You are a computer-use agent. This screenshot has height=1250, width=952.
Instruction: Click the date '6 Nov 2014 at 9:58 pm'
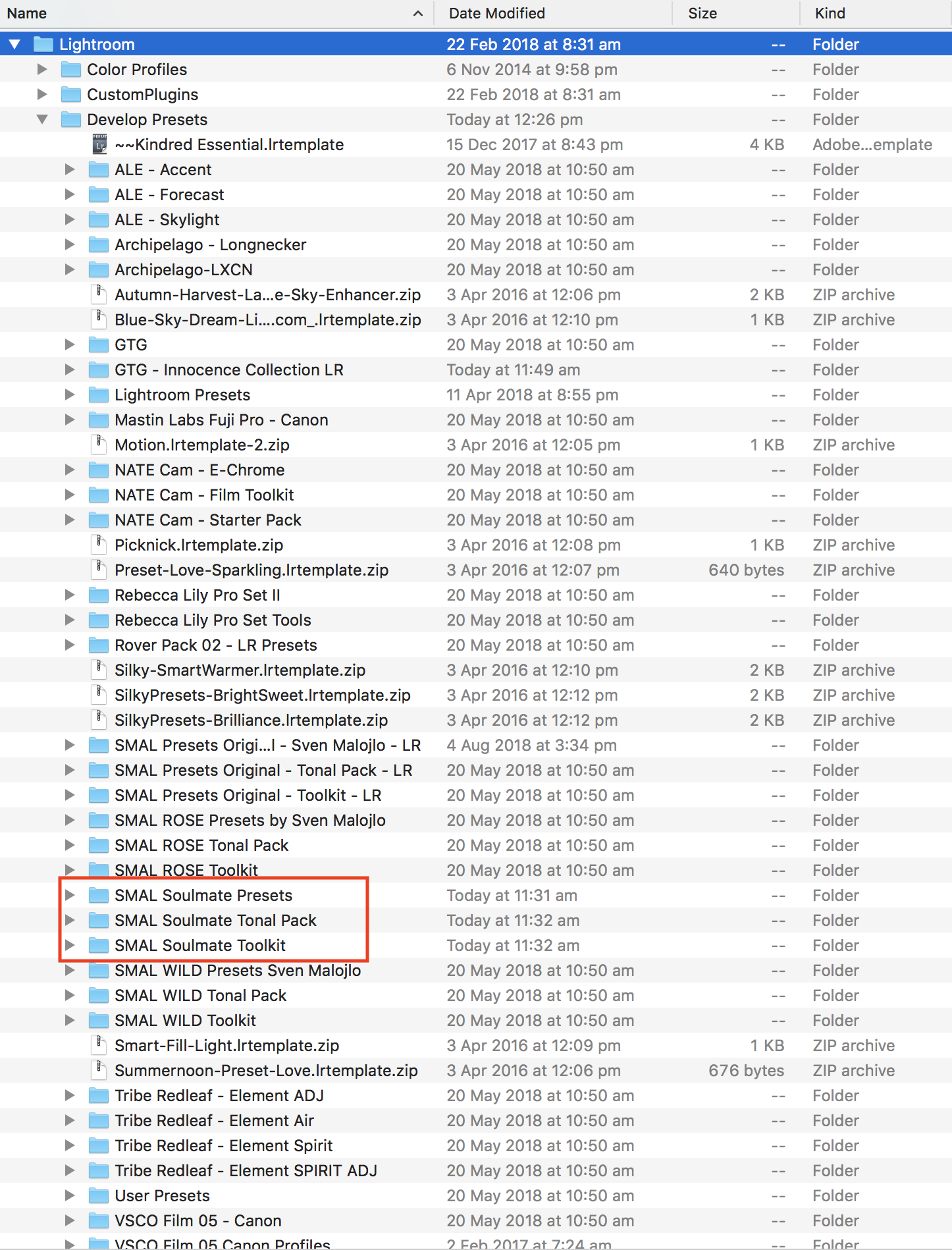(532, 69)
